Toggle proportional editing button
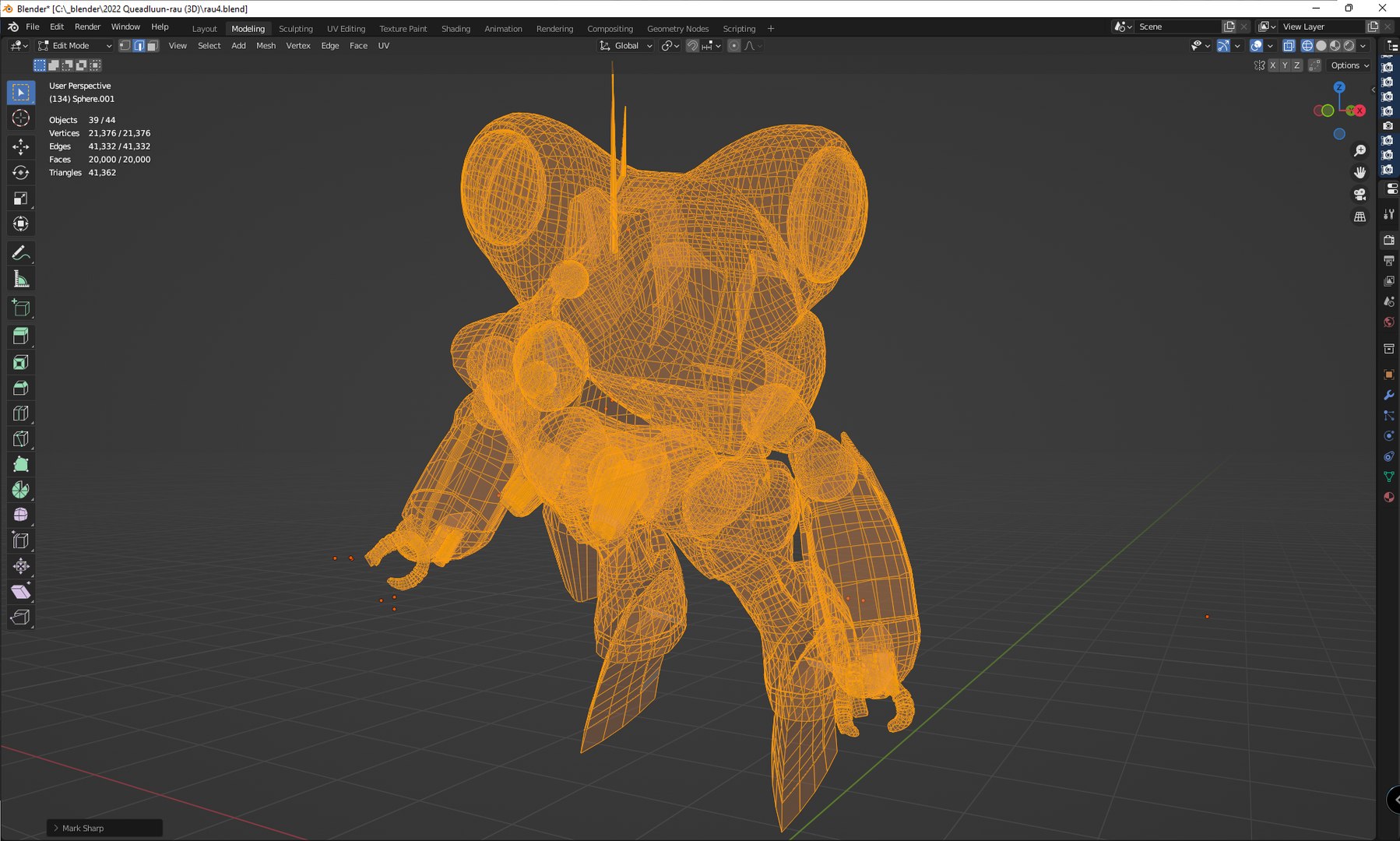1400x841 pixels. [x=734, y=46]
